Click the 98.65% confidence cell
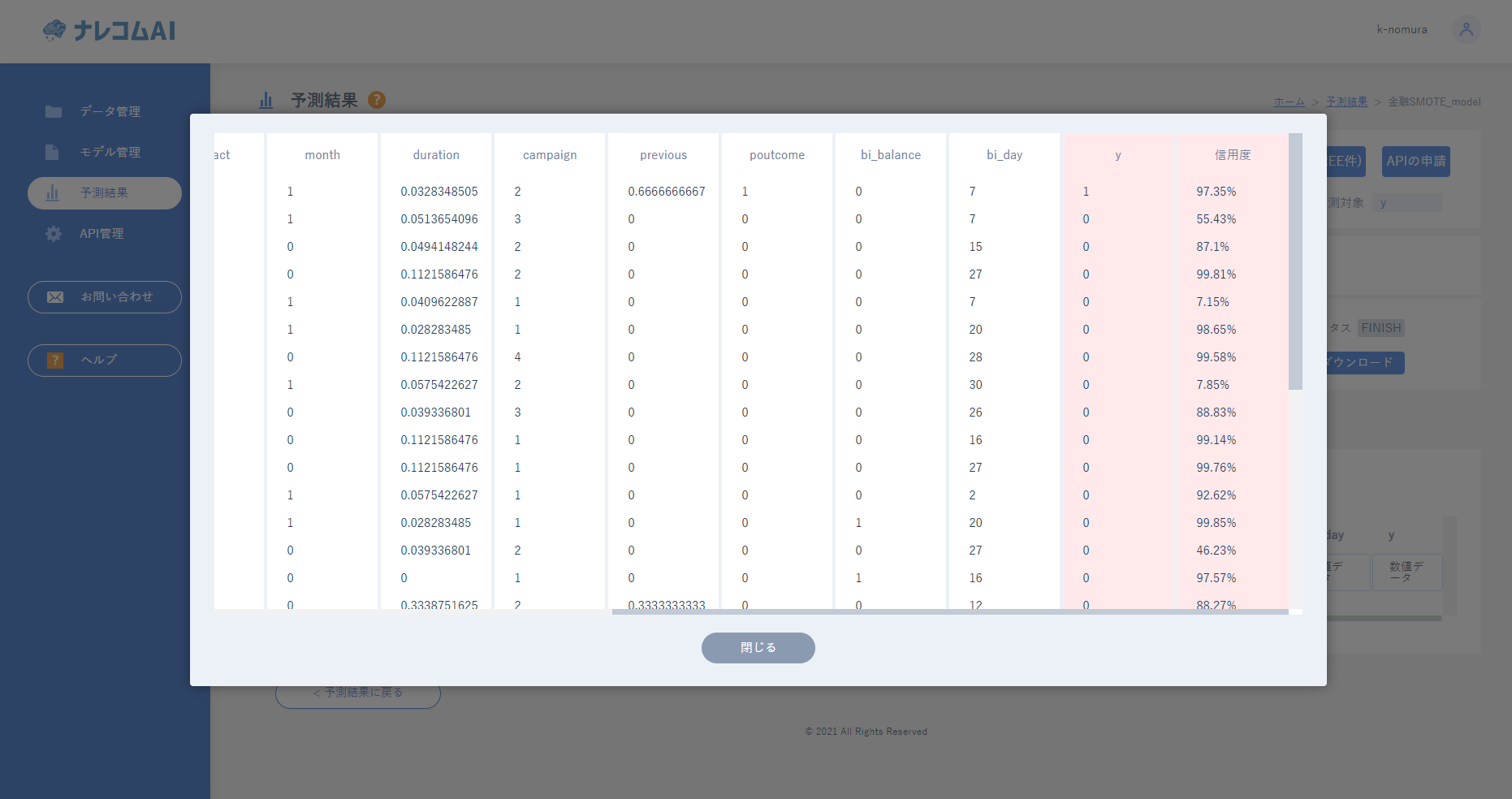1512x799 pixels. (1216, 330)
